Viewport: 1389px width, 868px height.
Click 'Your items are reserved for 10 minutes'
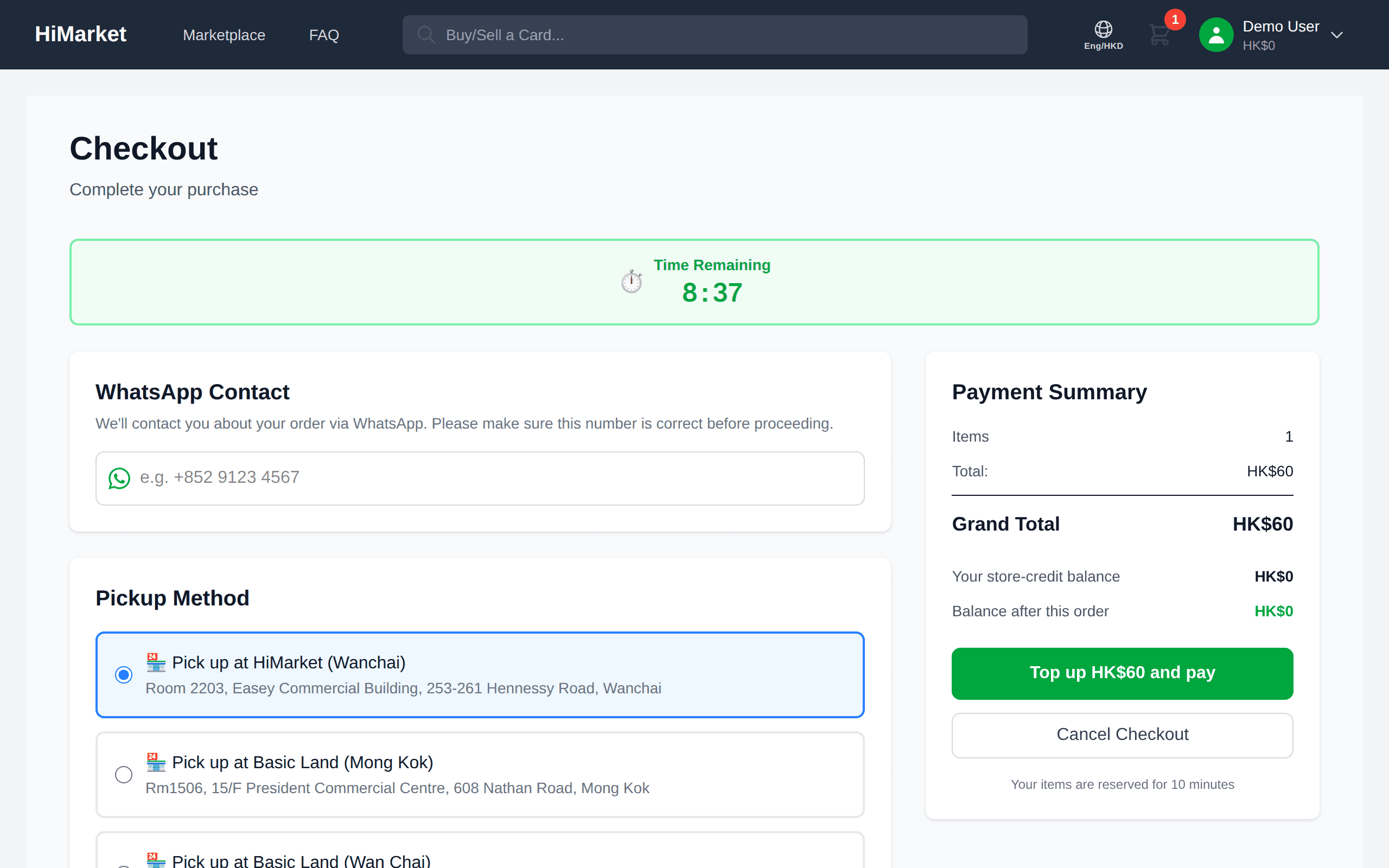(1122, 785)
